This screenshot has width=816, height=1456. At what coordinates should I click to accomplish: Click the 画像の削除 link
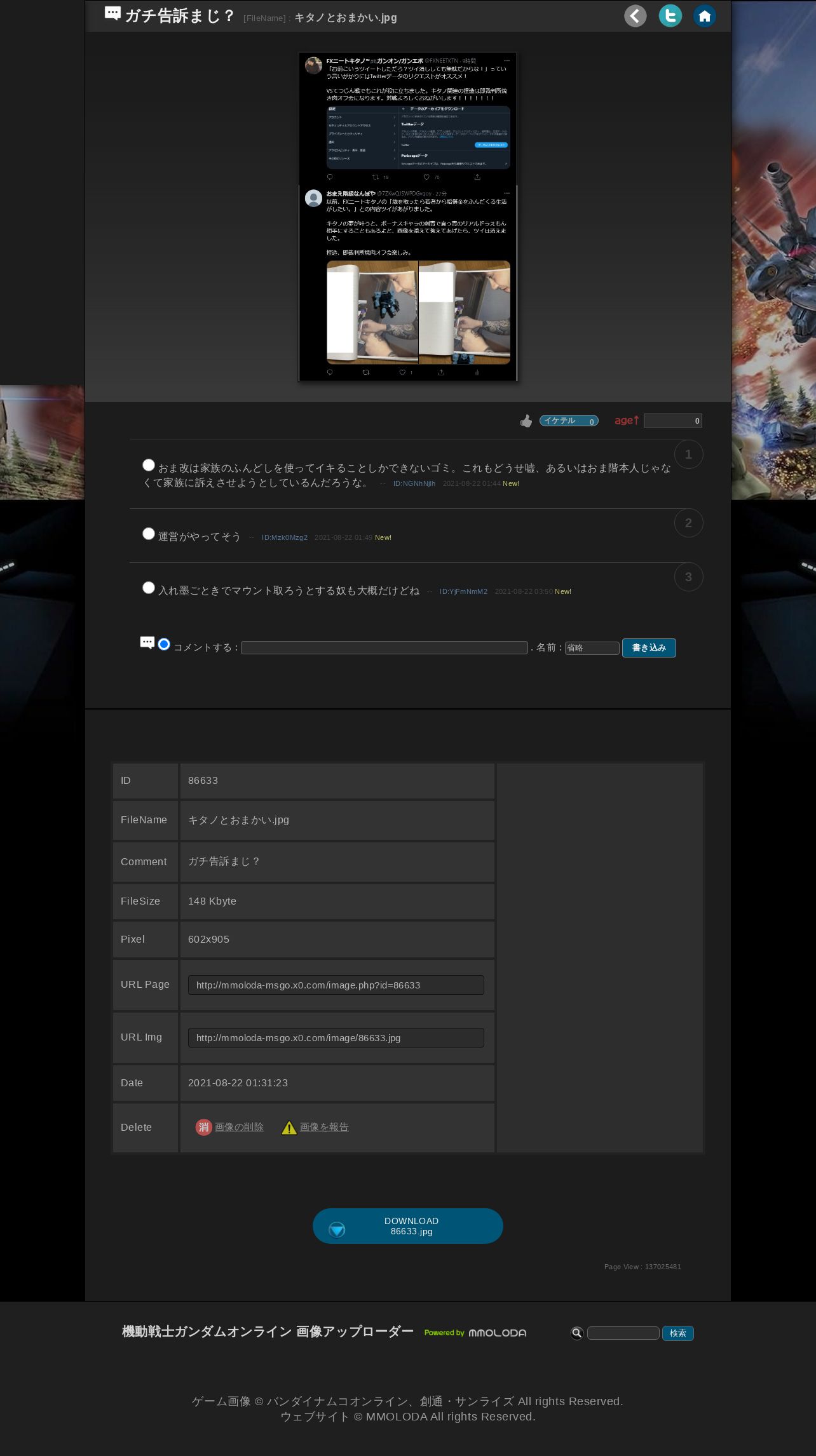(239, 1127)
